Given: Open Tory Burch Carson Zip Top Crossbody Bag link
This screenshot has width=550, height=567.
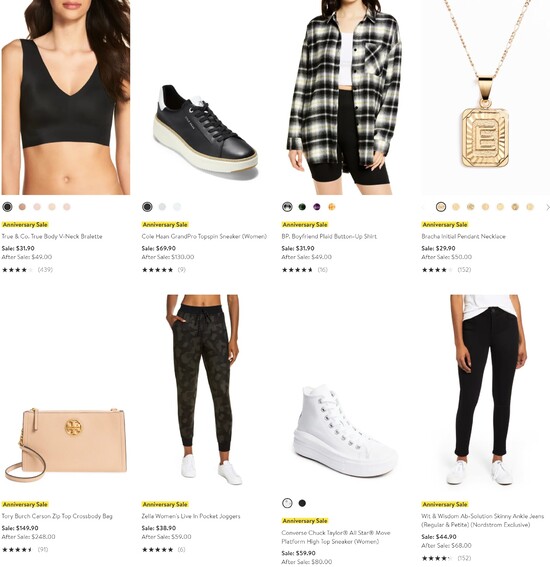Looking at the screenshot, I should tap(57, 516).
